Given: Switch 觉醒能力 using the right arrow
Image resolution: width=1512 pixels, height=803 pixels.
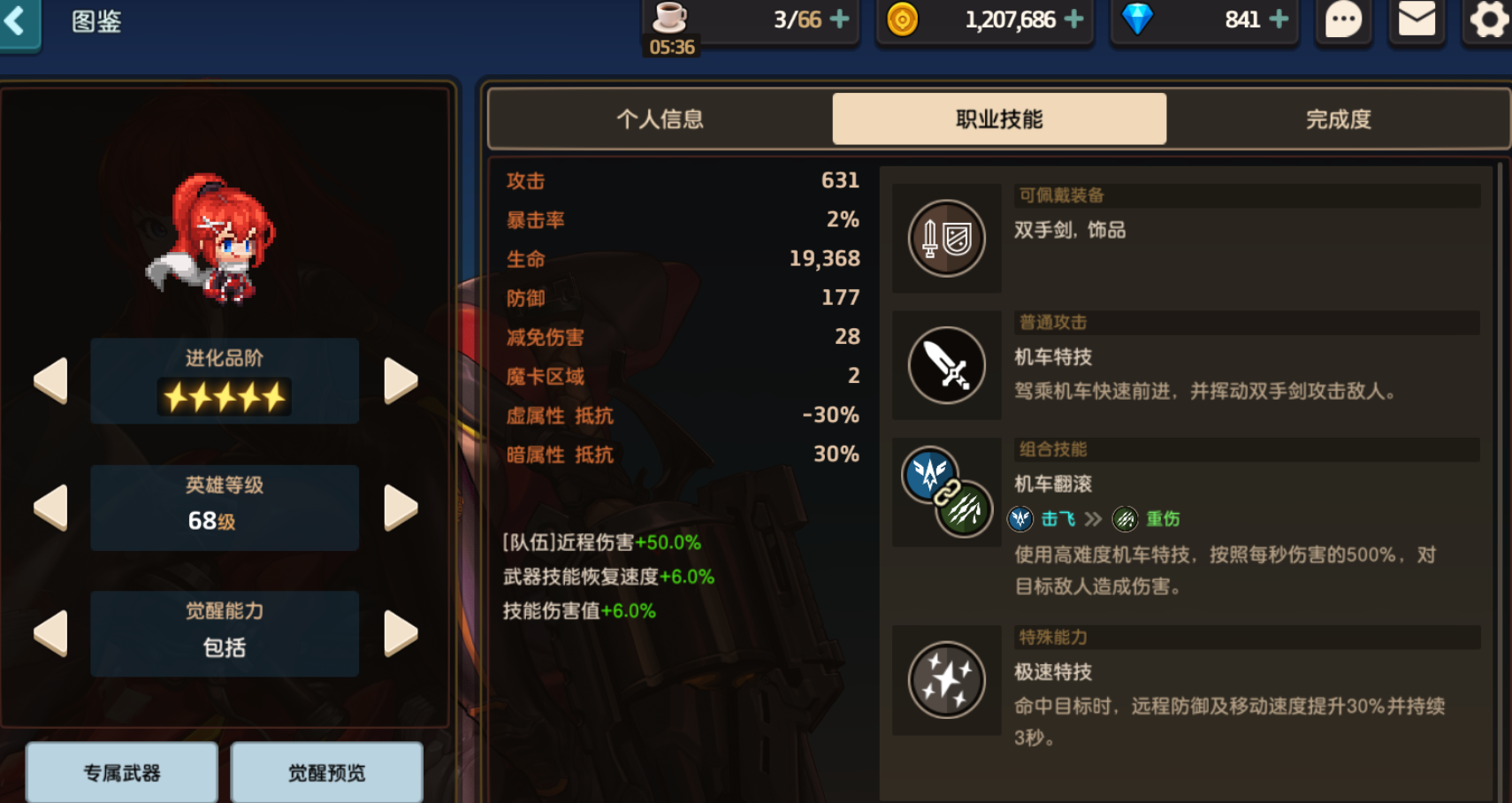Looking at the screenshot, I should (x=401, y=633).
